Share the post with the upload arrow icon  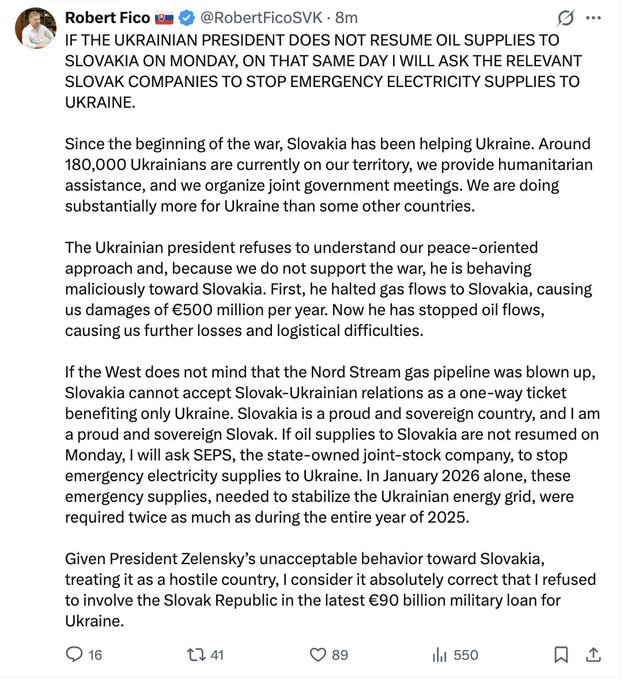(593, 655)
